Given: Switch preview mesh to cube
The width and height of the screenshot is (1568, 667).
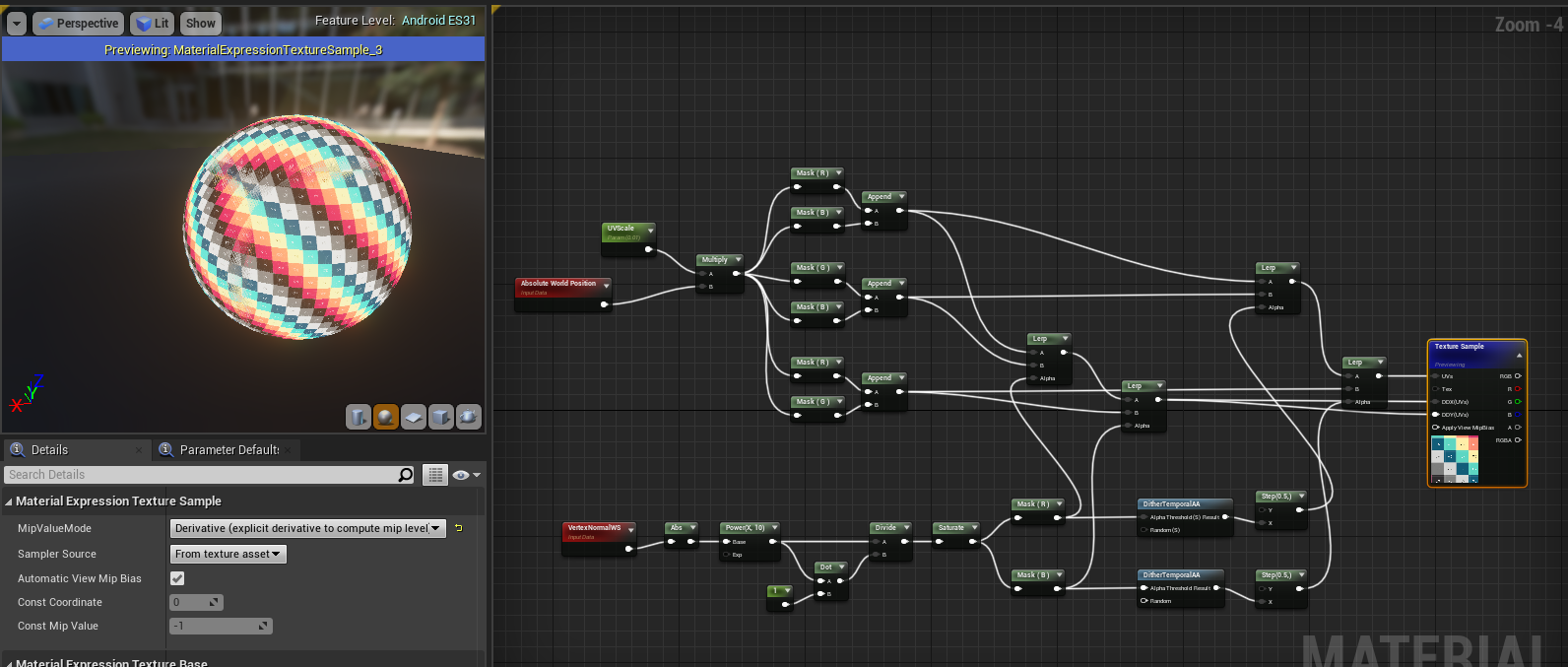Looking at the screenshot, I should click(441, 417).
